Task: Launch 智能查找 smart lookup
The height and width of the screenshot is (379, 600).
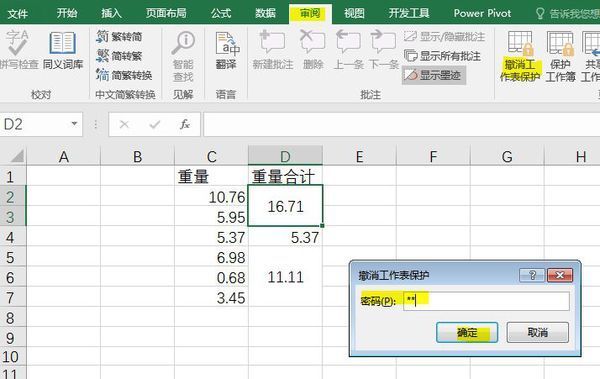Action: pos(183,56)
